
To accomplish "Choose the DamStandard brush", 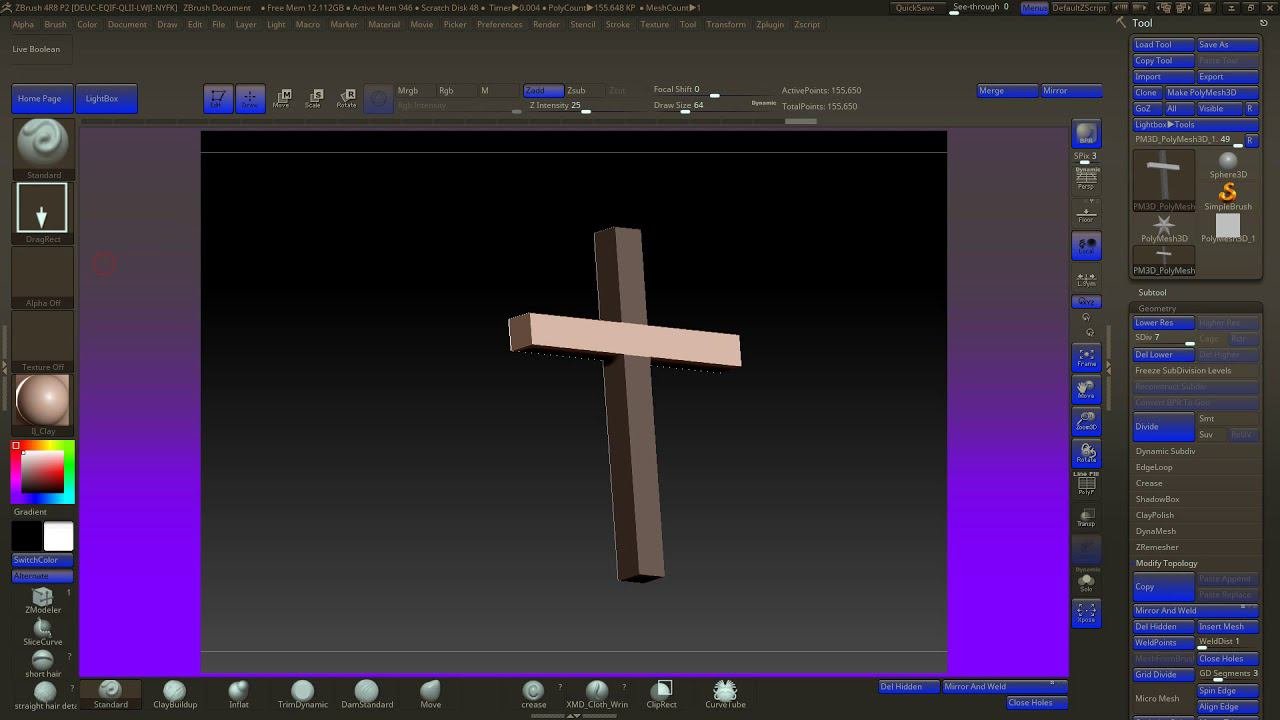I will click(367, 694).
